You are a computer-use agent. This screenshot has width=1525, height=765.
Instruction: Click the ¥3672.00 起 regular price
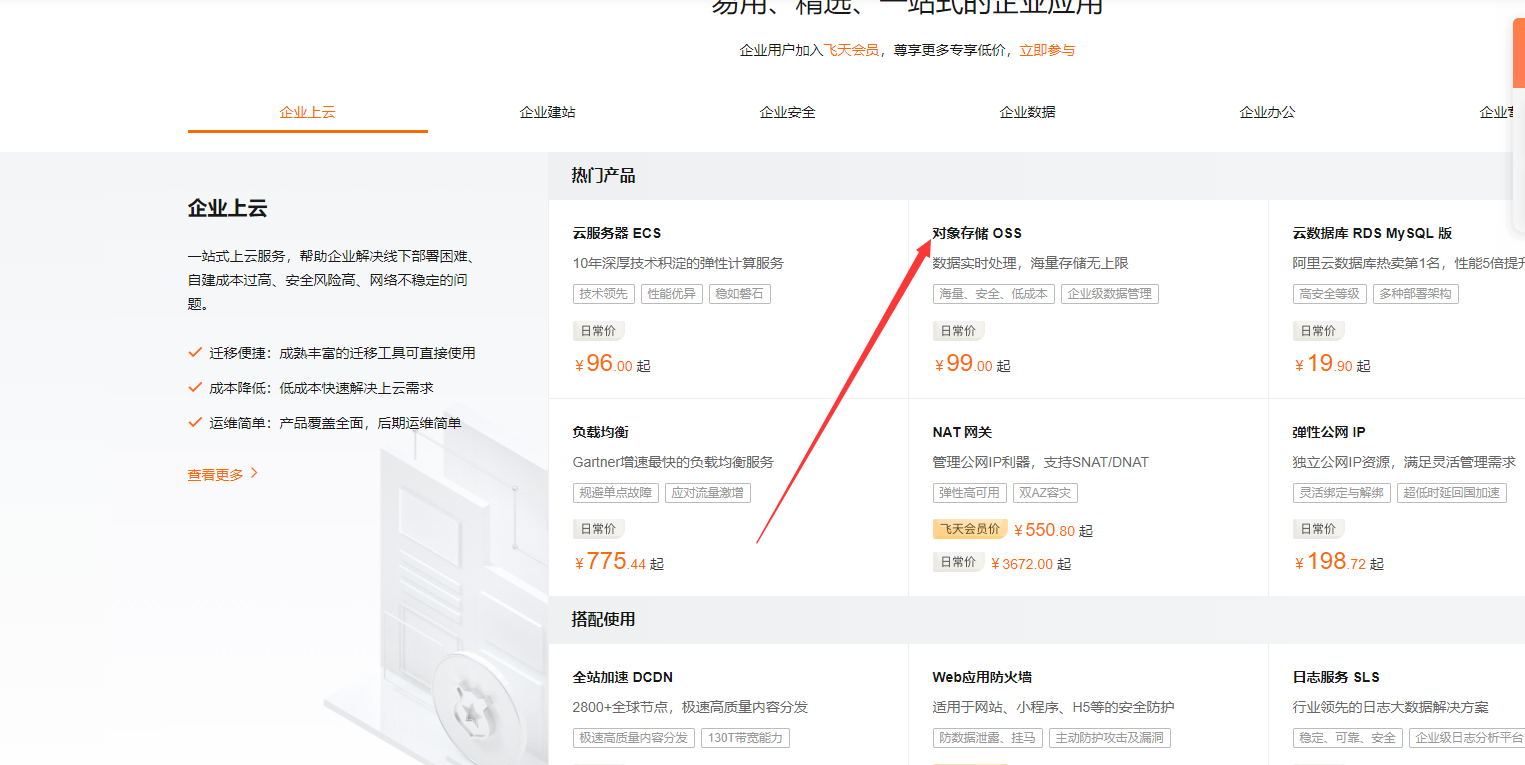[x=1030, y=564]
